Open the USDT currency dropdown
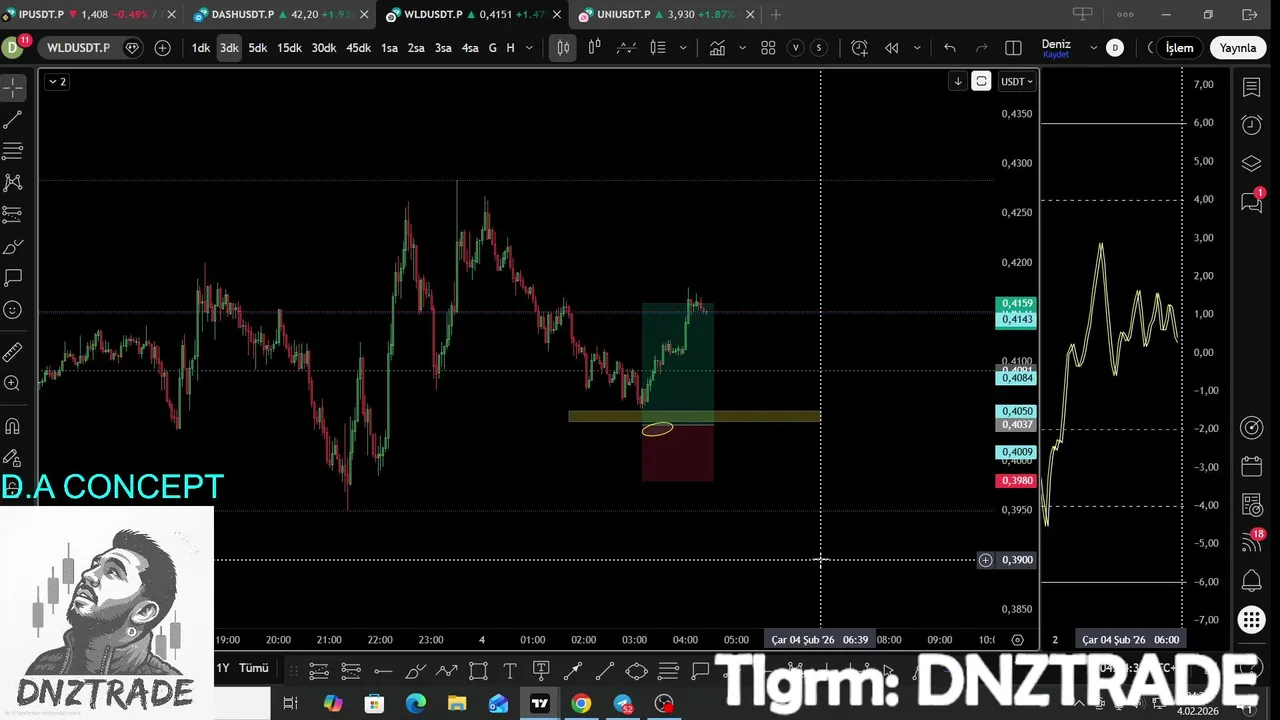Image resolution: width=1280 pixels, height=720 pixels. click(1018, 82)
